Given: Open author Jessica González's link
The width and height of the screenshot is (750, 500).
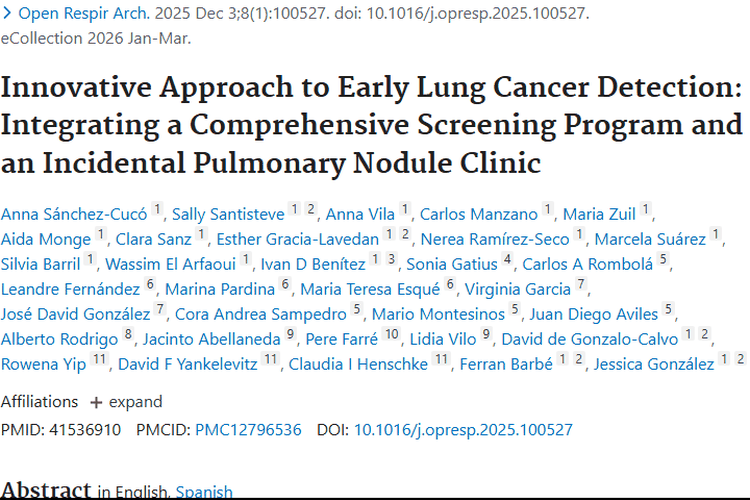Looking at the screenshot, I should click(x=653, y=364).
